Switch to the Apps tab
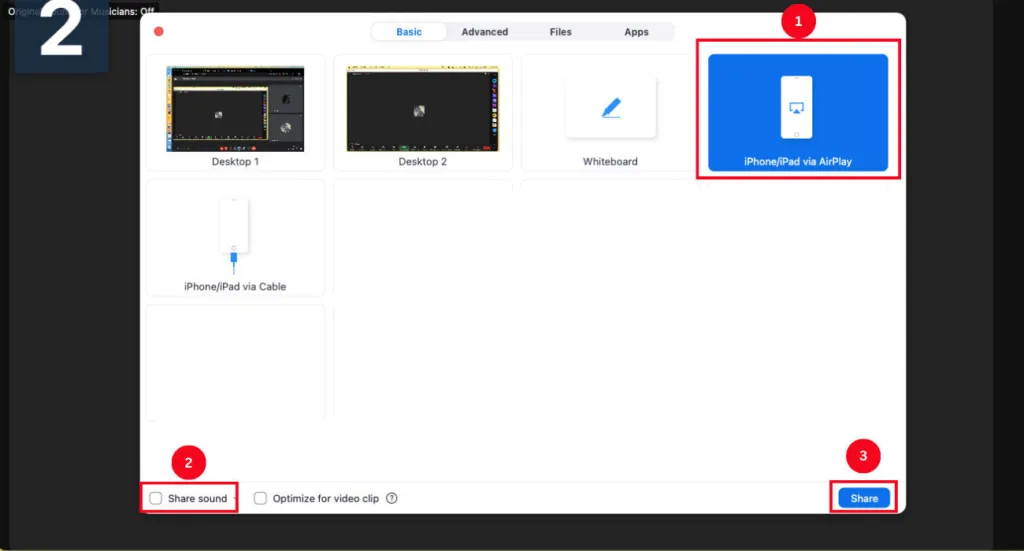Image resolution: width=1024 pixels, height=551 pixels. [637, 32]
